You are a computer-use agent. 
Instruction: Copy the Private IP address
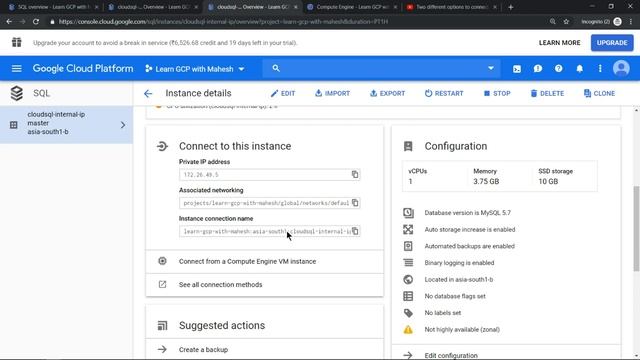(355, 174)
